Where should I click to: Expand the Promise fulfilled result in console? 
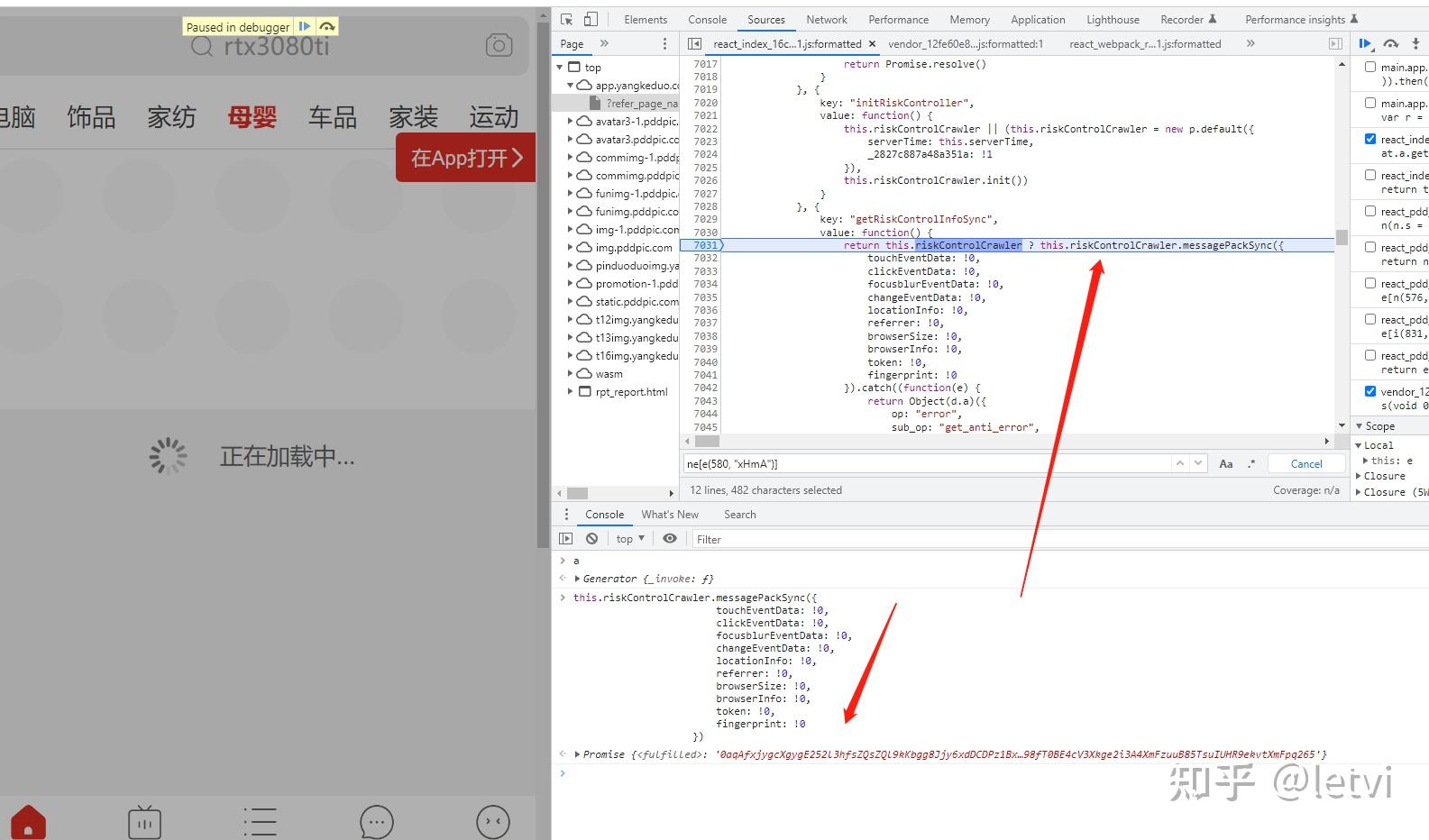pos(577,754)
